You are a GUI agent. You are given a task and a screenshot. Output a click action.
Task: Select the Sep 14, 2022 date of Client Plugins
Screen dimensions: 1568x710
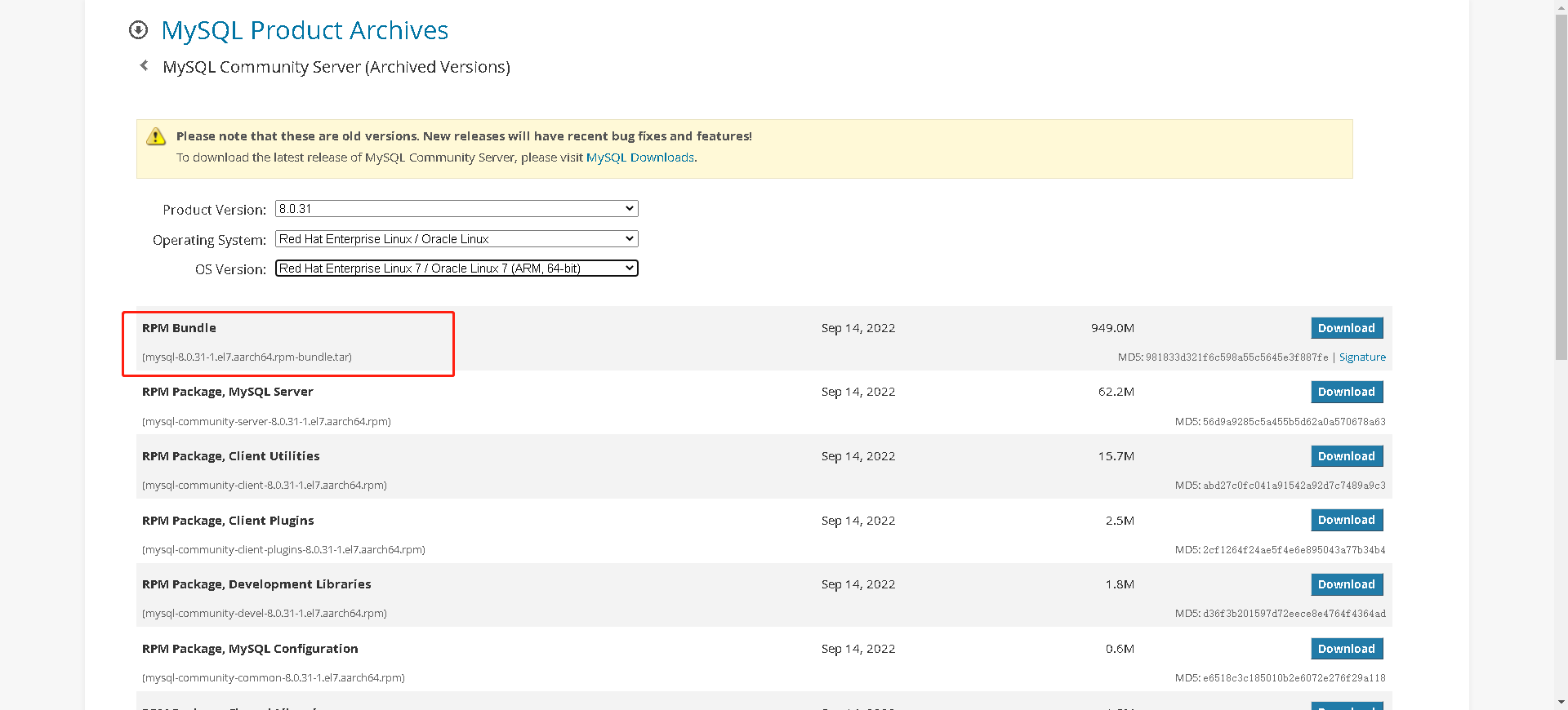pyautogui.click(x=858, y=521)
